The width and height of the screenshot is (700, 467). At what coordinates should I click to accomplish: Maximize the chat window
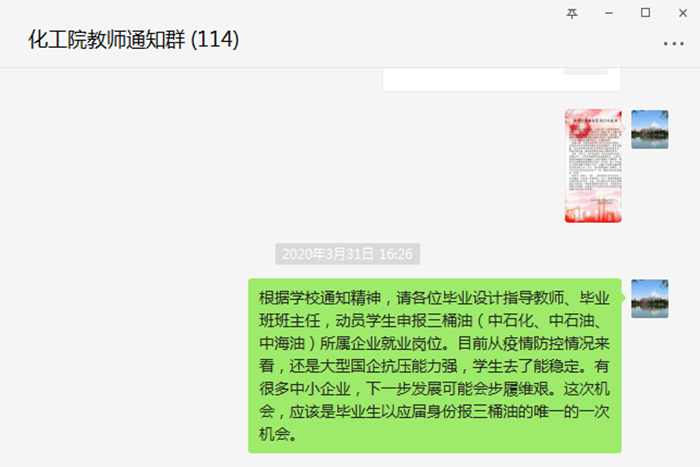point(645,13)
